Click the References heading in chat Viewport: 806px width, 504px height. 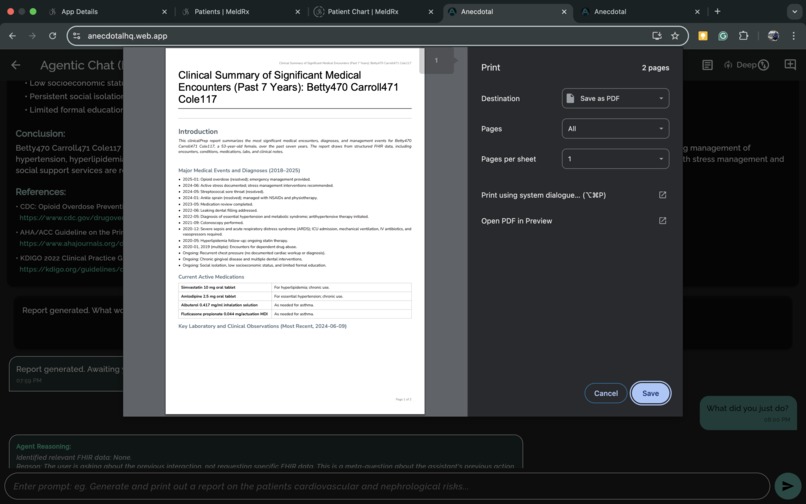41,192
